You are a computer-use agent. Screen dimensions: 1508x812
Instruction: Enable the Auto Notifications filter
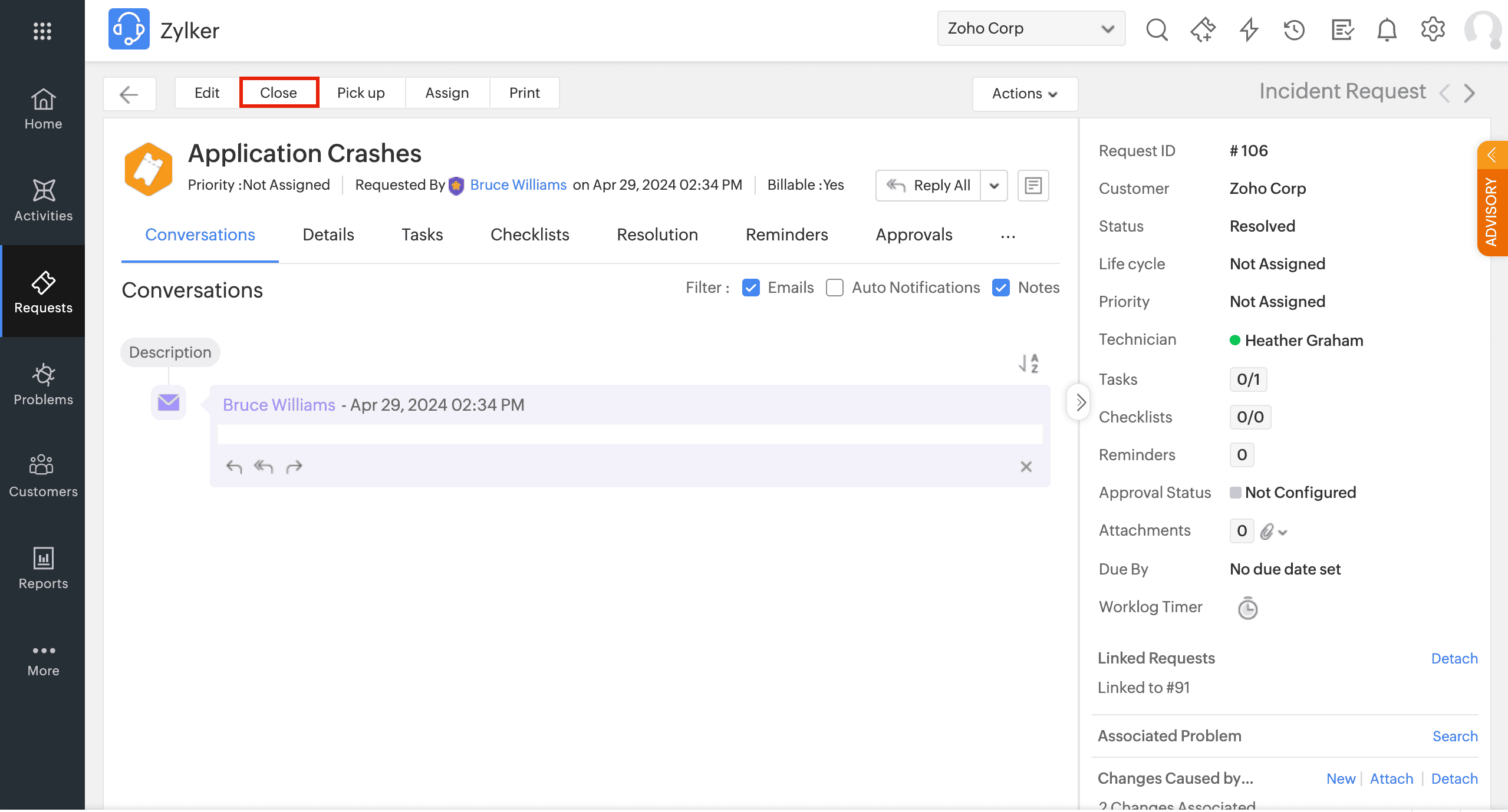coord(834,288)
